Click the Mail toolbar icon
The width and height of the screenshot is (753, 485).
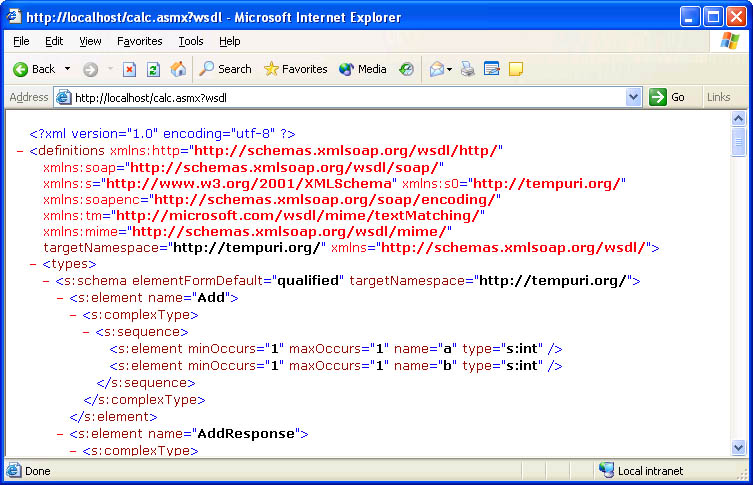[437, 70]
